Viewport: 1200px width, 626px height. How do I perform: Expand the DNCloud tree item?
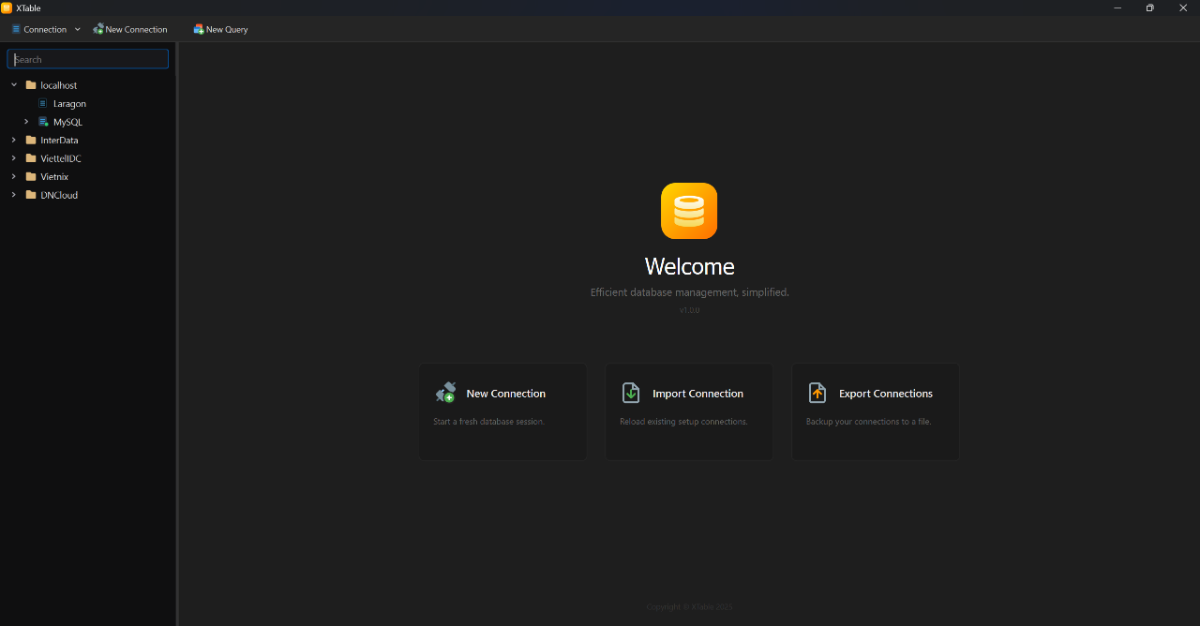pyautogui.click(x=13, y=195)
